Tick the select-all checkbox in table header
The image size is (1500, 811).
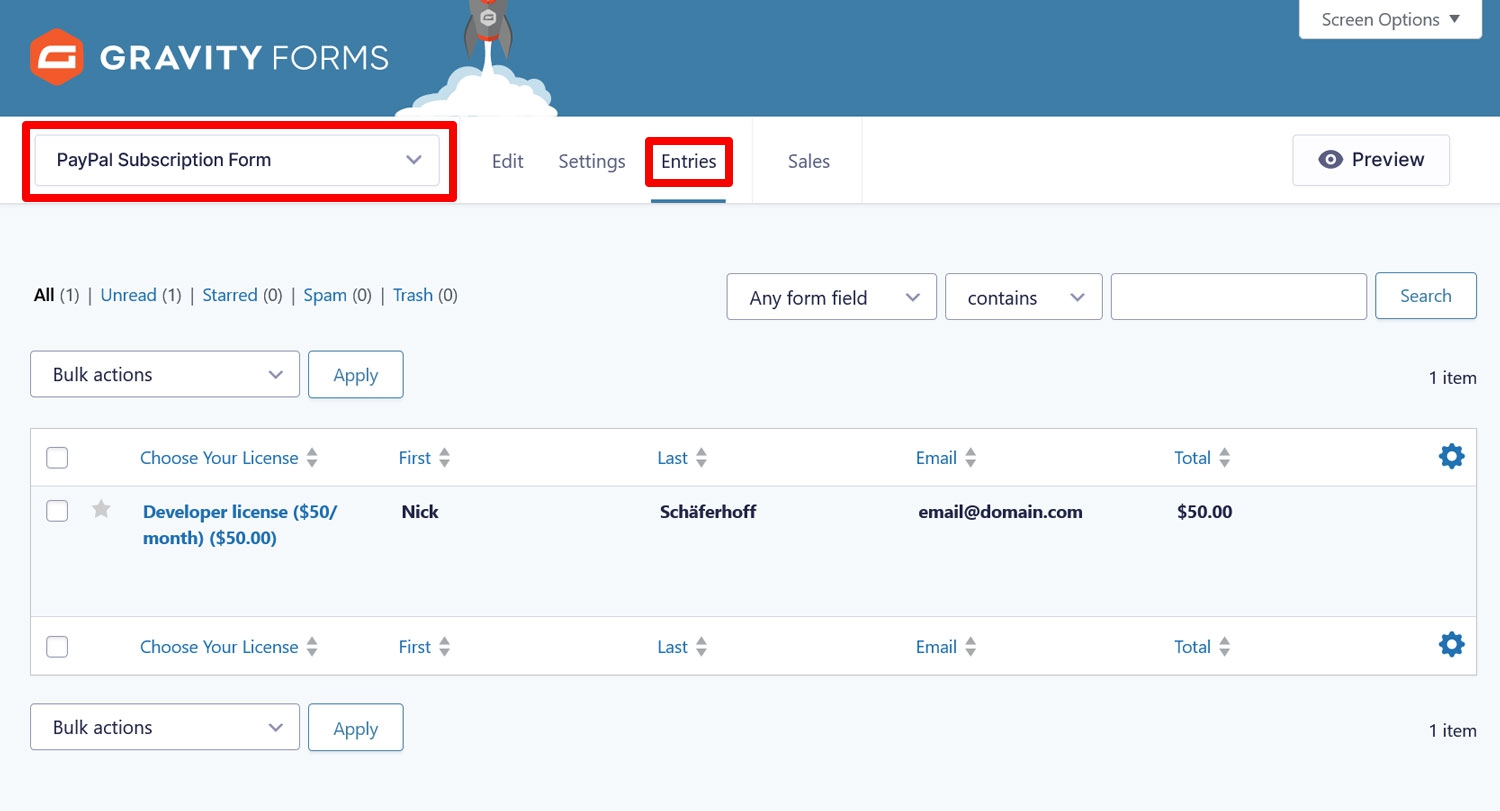coord(57,458)
